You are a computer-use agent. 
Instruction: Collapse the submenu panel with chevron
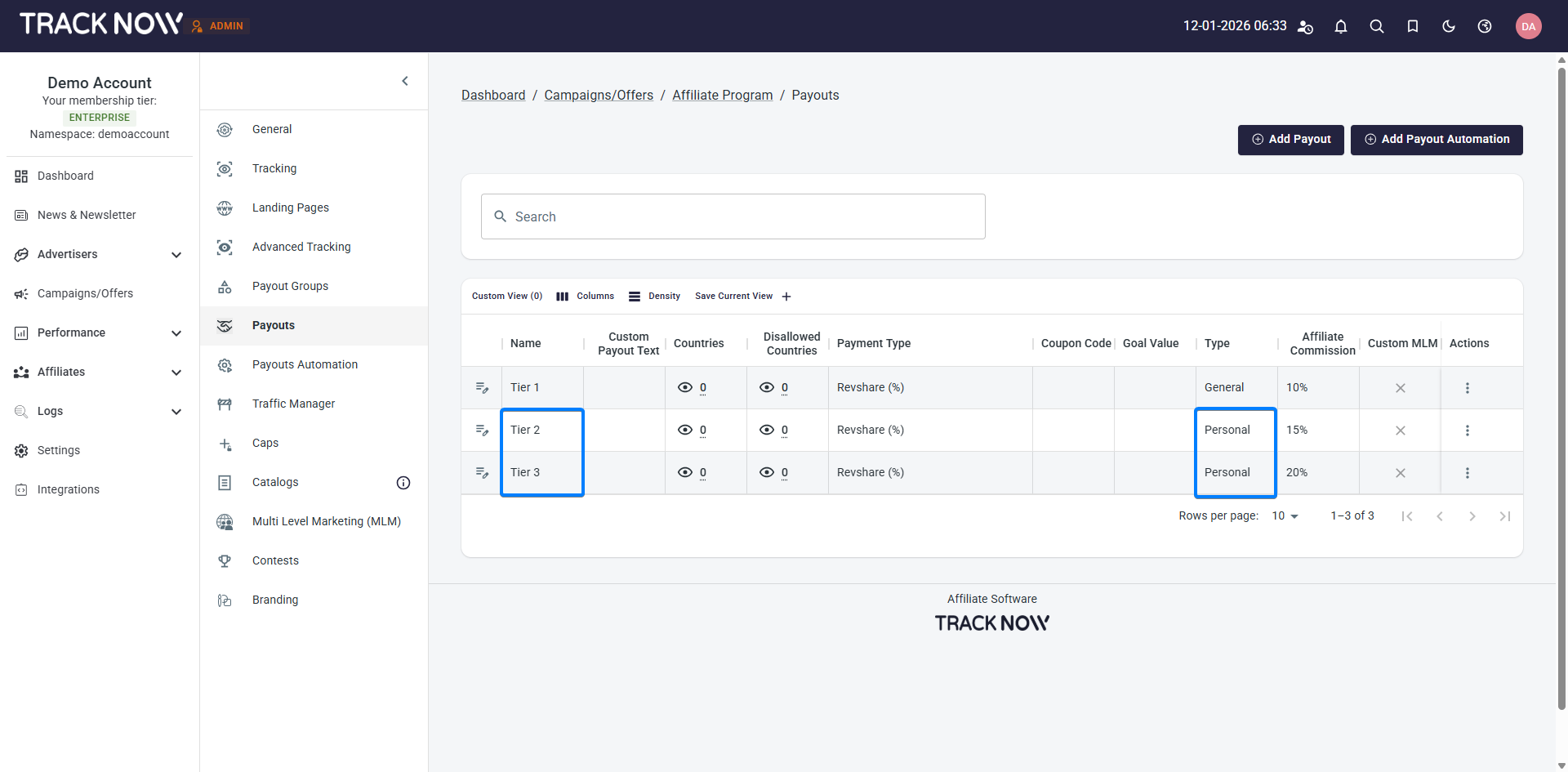click(405, 81)
